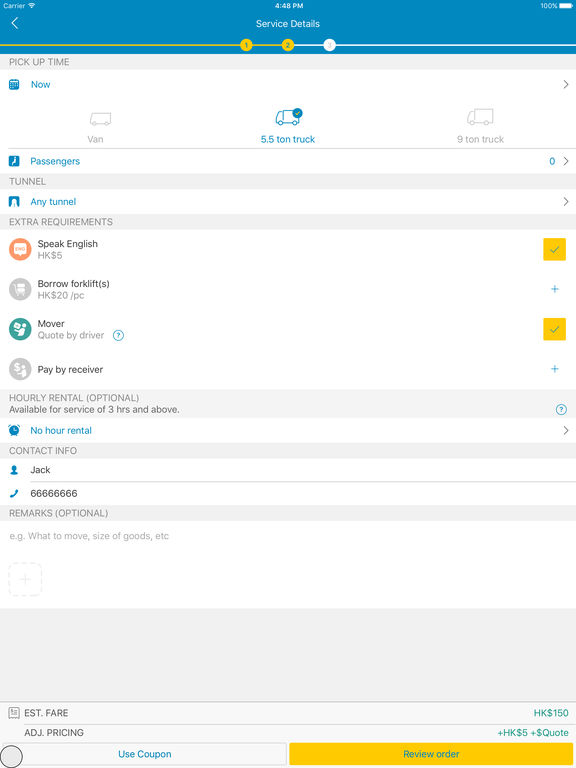576x768 pixels.
Task: Uncheck the Mover requirement
Action: 554,330
